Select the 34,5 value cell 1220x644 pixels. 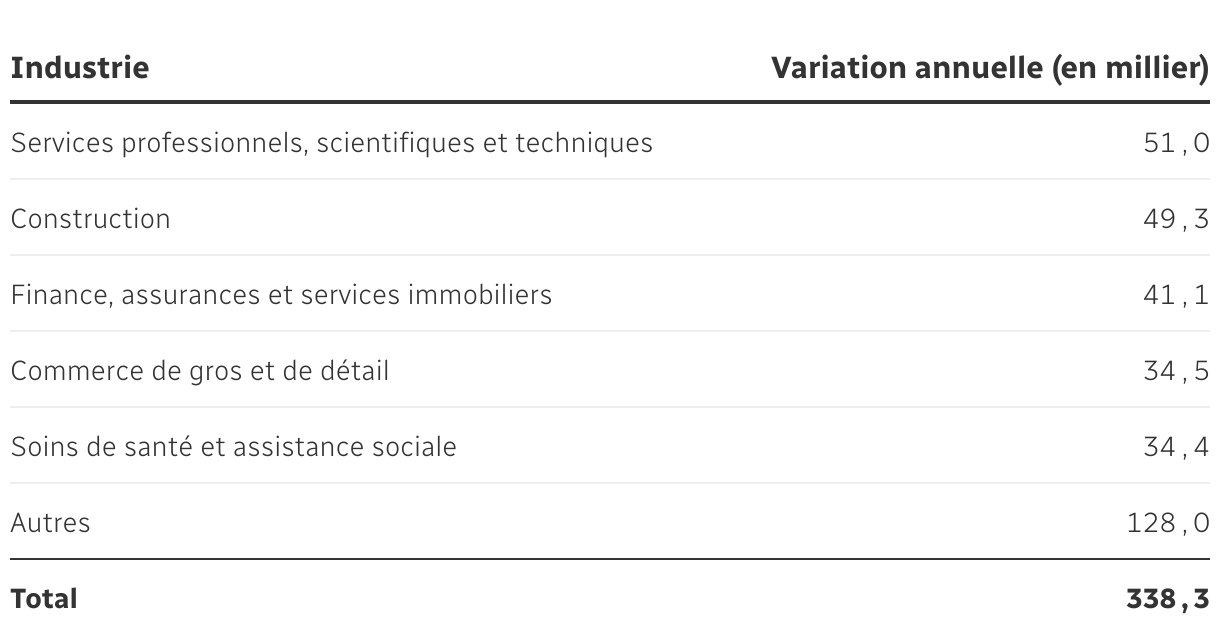point(1176,371)
